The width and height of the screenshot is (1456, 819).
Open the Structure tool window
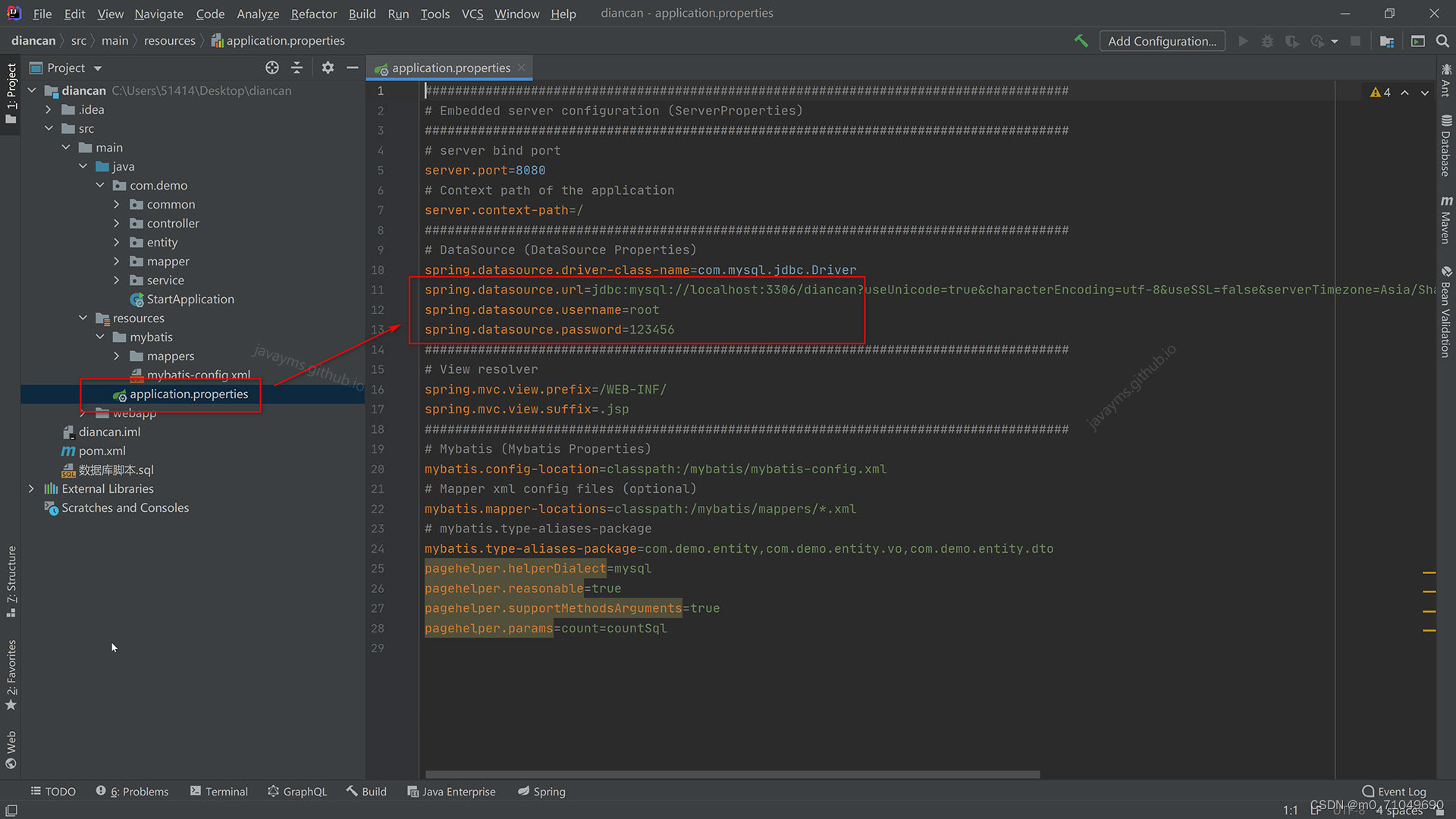tap(11, 580)
